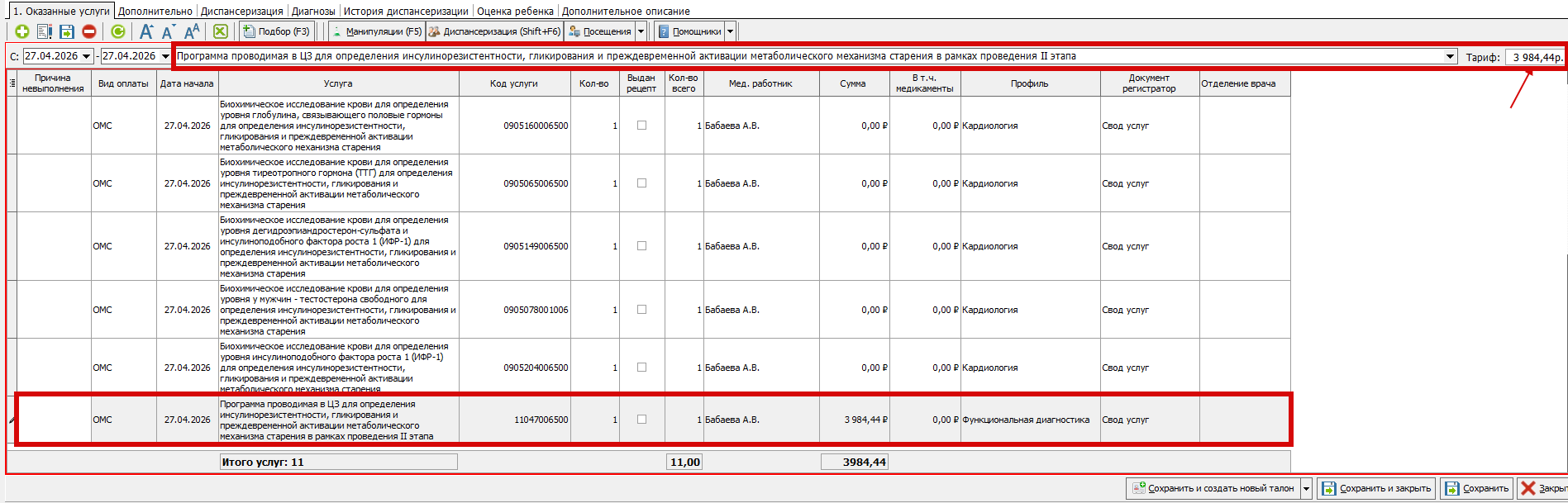
Task: Click the Подбор (F3) button
Action: tap(276, 31)
